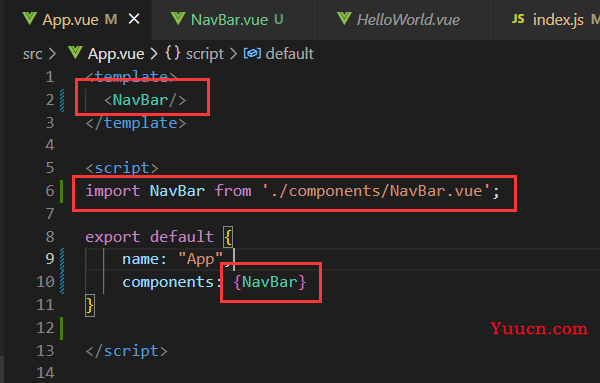This screenshot has width=600, height=383.
Task: Click the Vue icon on the HelloWorld.vue tab
Action: tap(344, 18)
